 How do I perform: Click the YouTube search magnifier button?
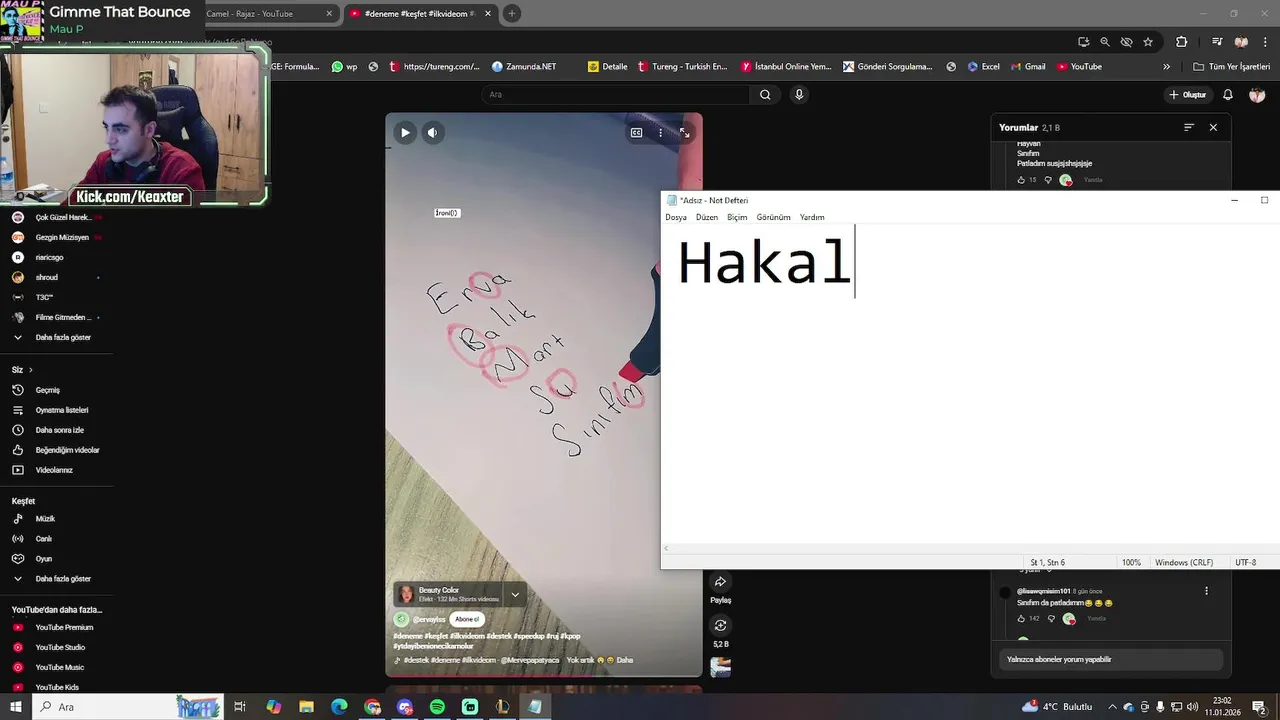(x=765, y=94)
